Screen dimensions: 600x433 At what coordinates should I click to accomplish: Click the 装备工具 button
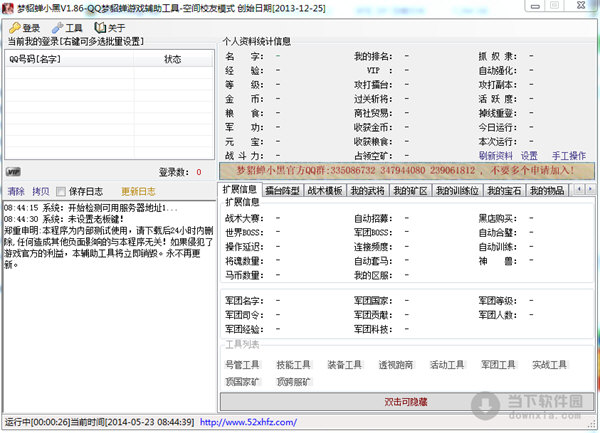344,365
